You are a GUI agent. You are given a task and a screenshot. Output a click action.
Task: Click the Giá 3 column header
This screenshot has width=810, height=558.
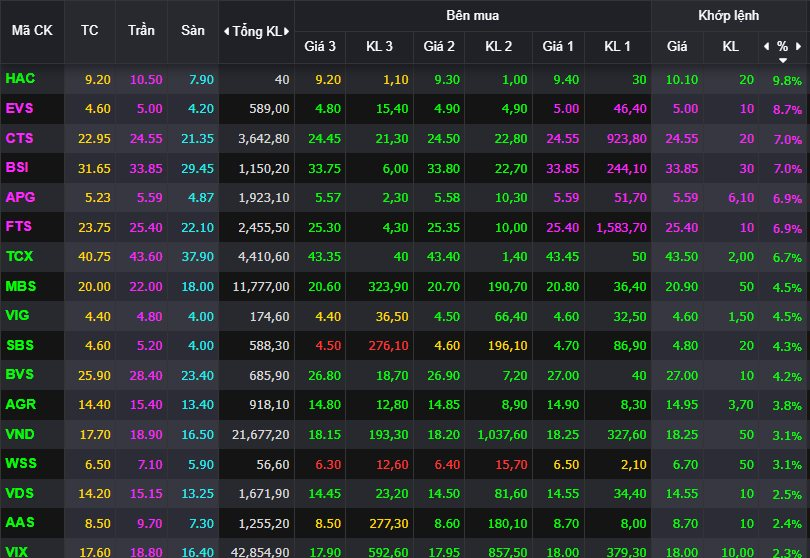320,46
